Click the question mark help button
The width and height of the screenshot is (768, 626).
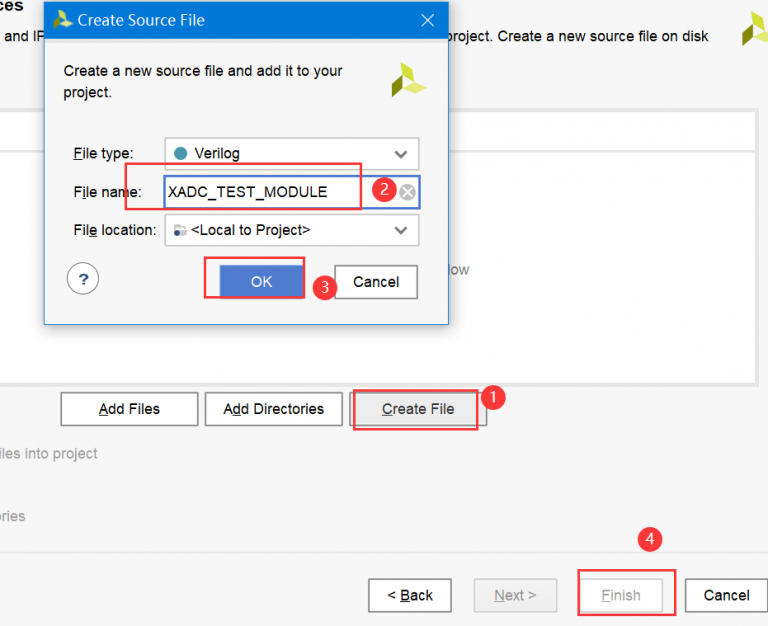tap(83, 280)
